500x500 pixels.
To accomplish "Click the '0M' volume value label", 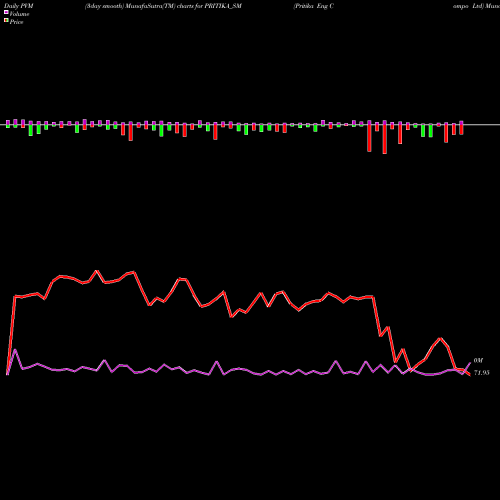I will tap(478, 361).
